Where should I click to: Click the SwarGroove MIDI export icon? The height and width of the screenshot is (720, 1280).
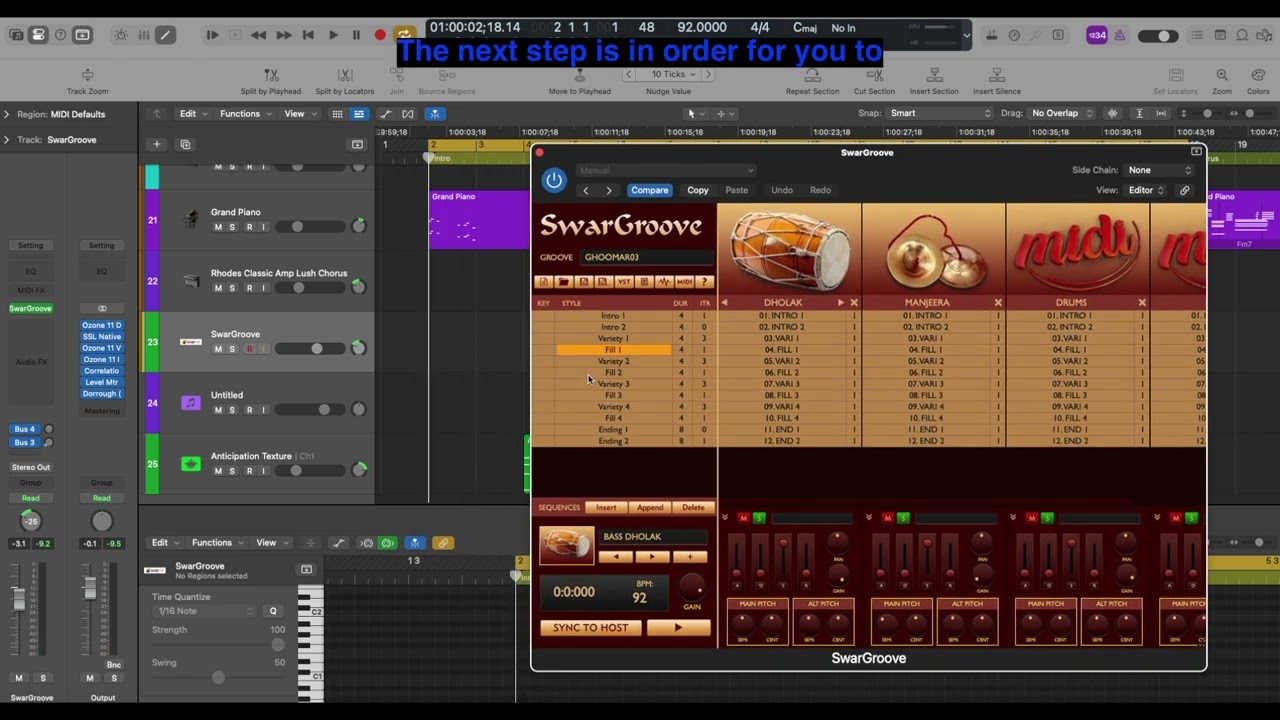click(x=685, y=282)
